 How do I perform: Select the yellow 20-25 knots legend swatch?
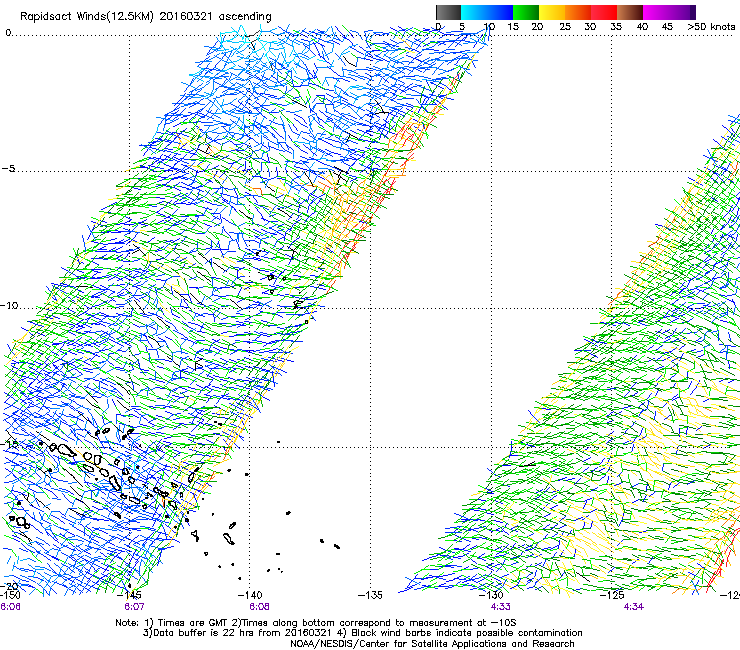click(552, 12)
